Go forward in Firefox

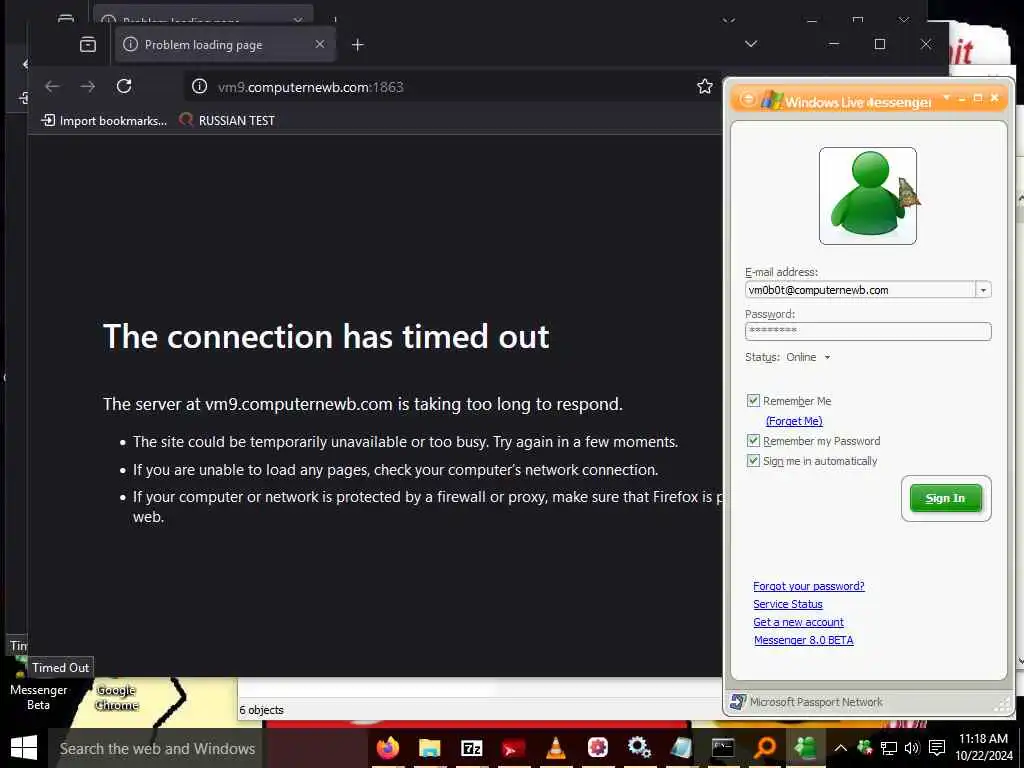coord(88,86)
